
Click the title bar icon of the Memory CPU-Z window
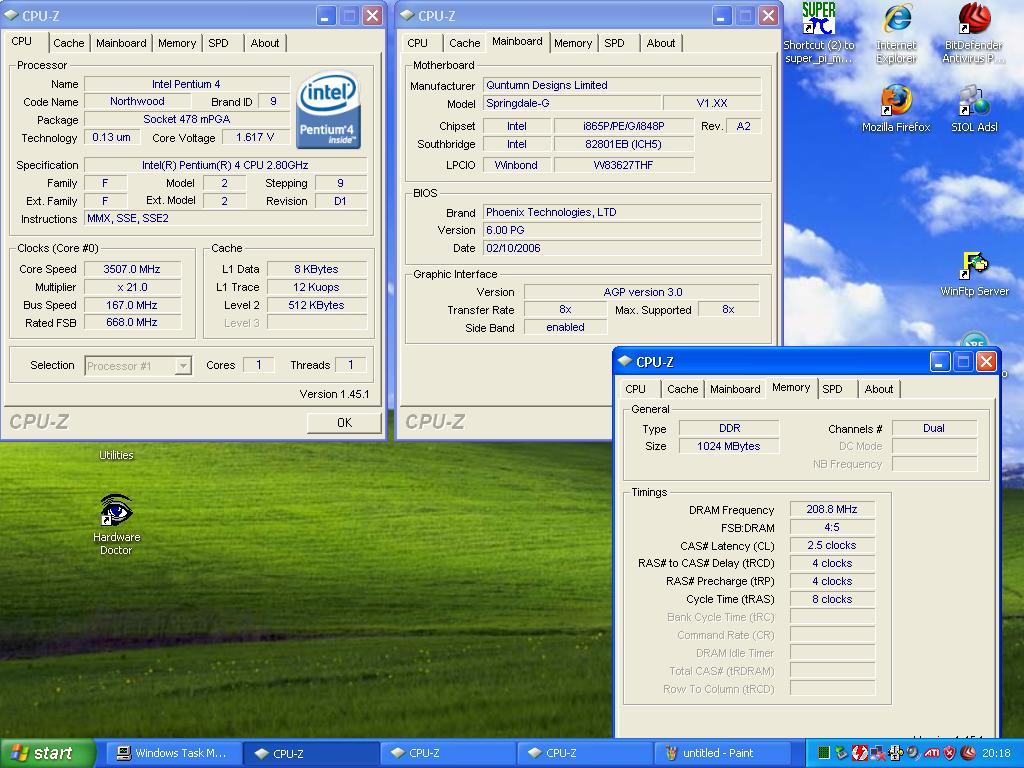pos(625,361)
